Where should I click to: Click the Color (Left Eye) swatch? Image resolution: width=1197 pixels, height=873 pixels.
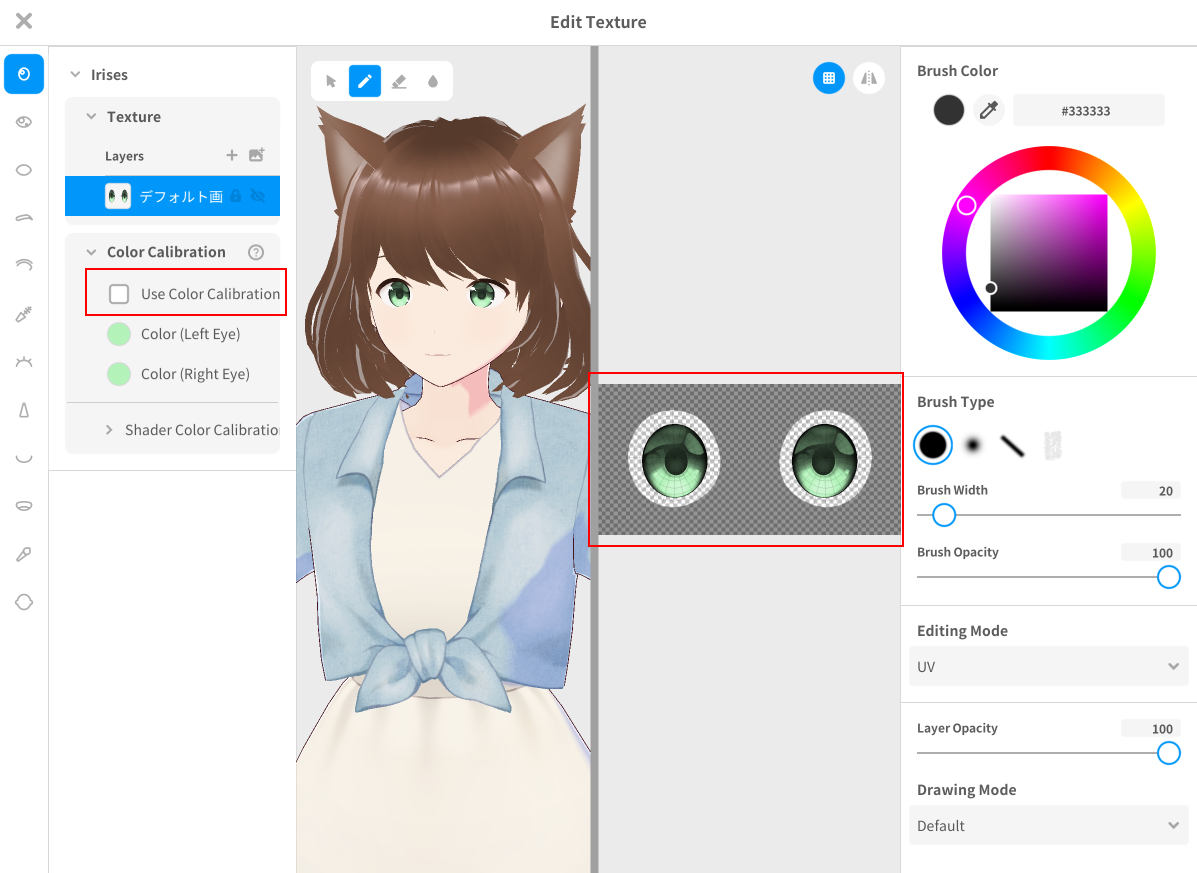point(119,334)
